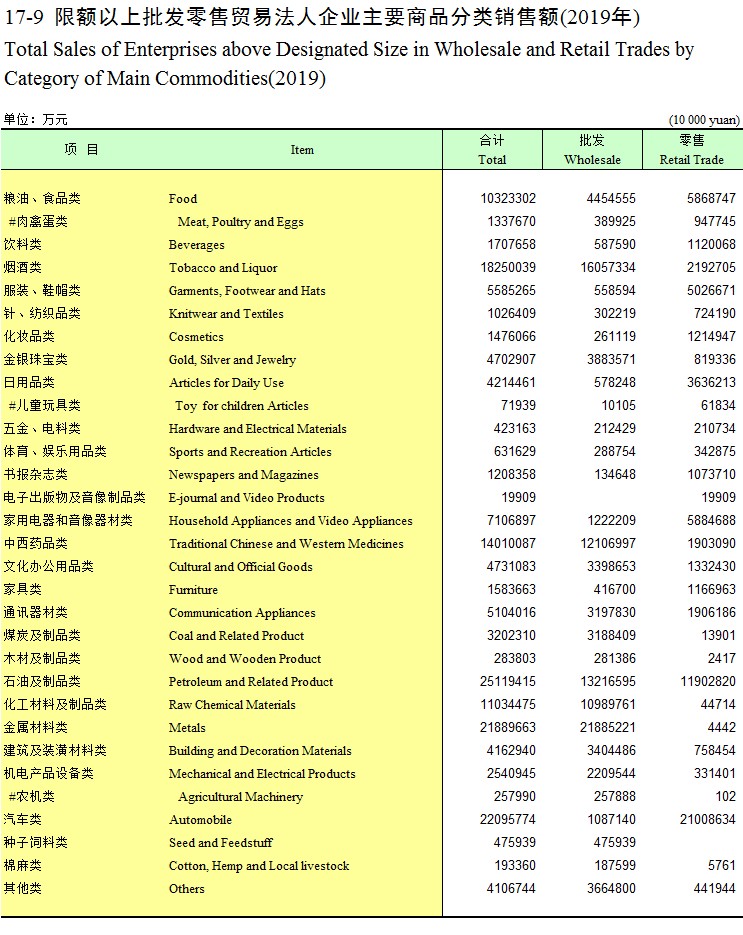Click the 'Beverages' row label
The width and height of the screenshot is (743, 935).
click(x=197, y=245)
